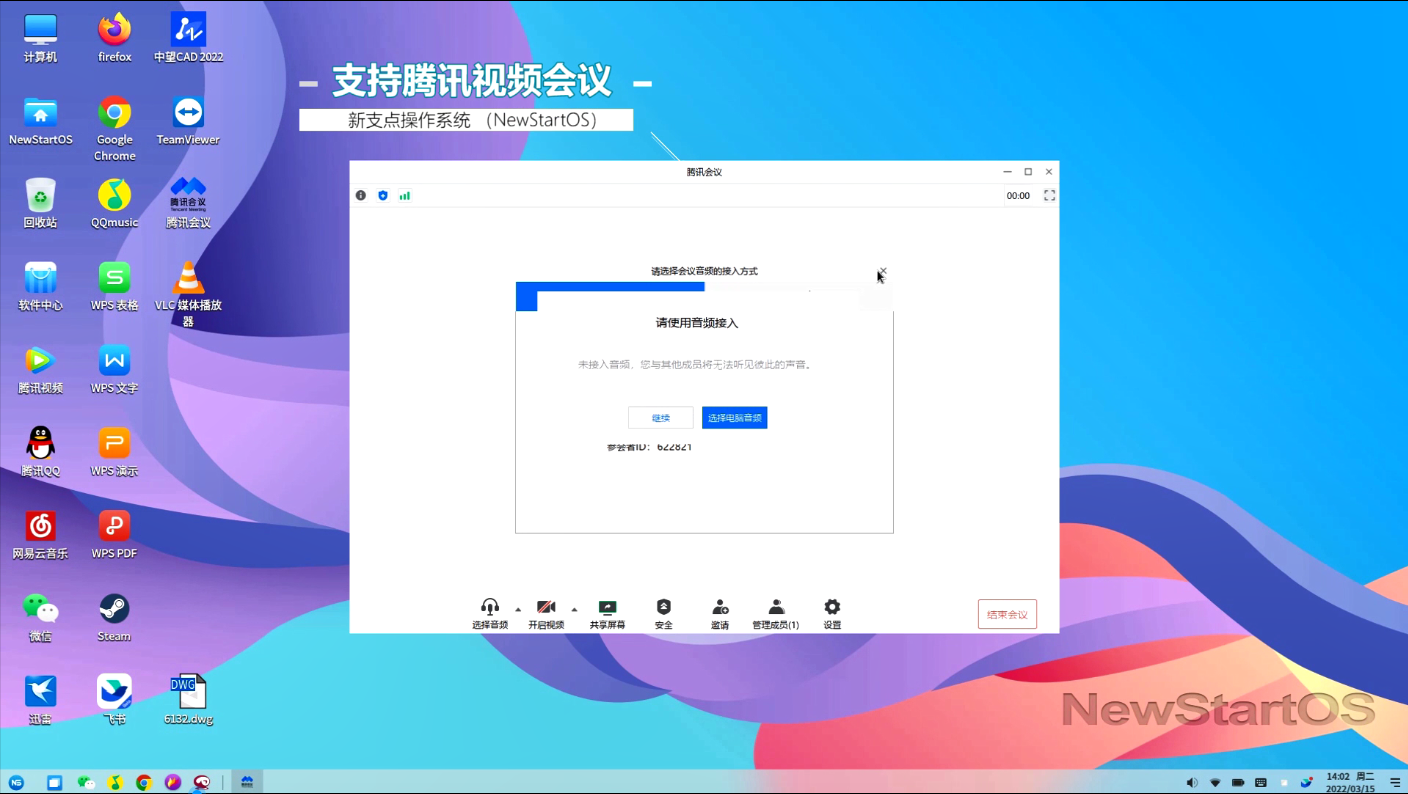Click the NetEase Music taskbar icon
The image size is (1408, 794).
click(202, 782)
